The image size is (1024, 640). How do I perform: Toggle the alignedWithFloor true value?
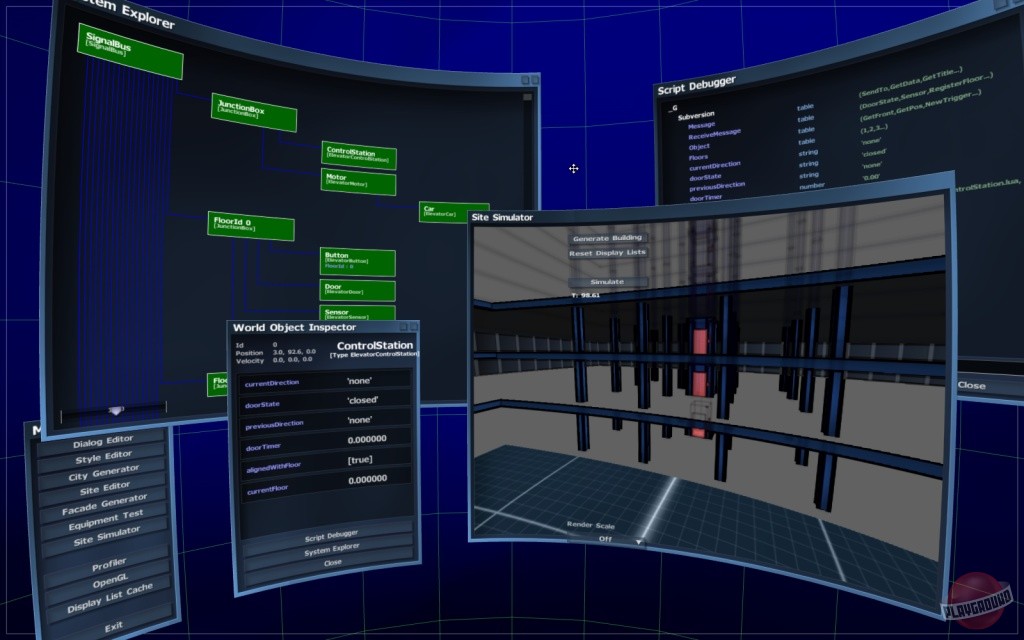(360, 460)
